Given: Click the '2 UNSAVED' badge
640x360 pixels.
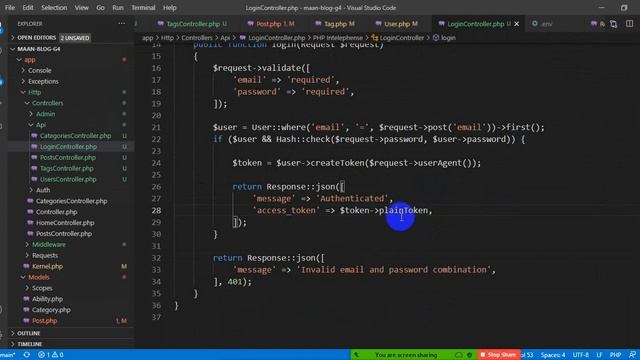Looking at the screenshot, I should 75,38.
